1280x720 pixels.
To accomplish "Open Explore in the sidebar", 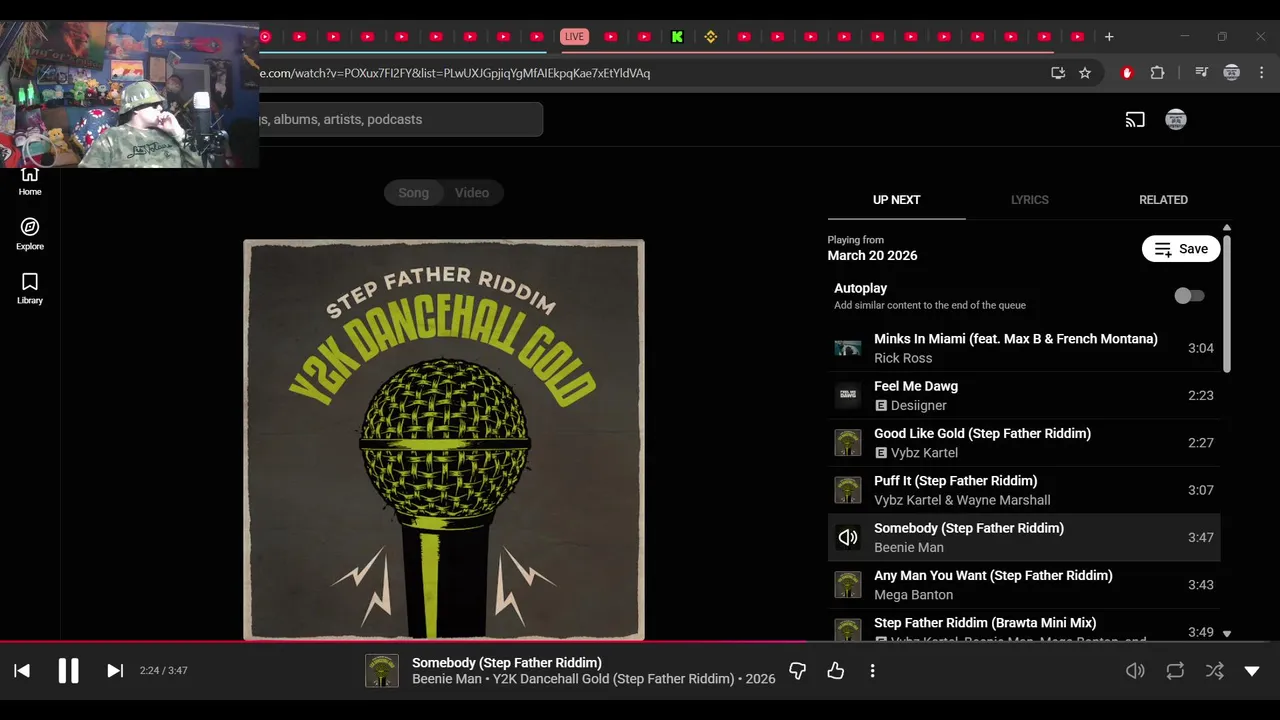I will point(30,235).
